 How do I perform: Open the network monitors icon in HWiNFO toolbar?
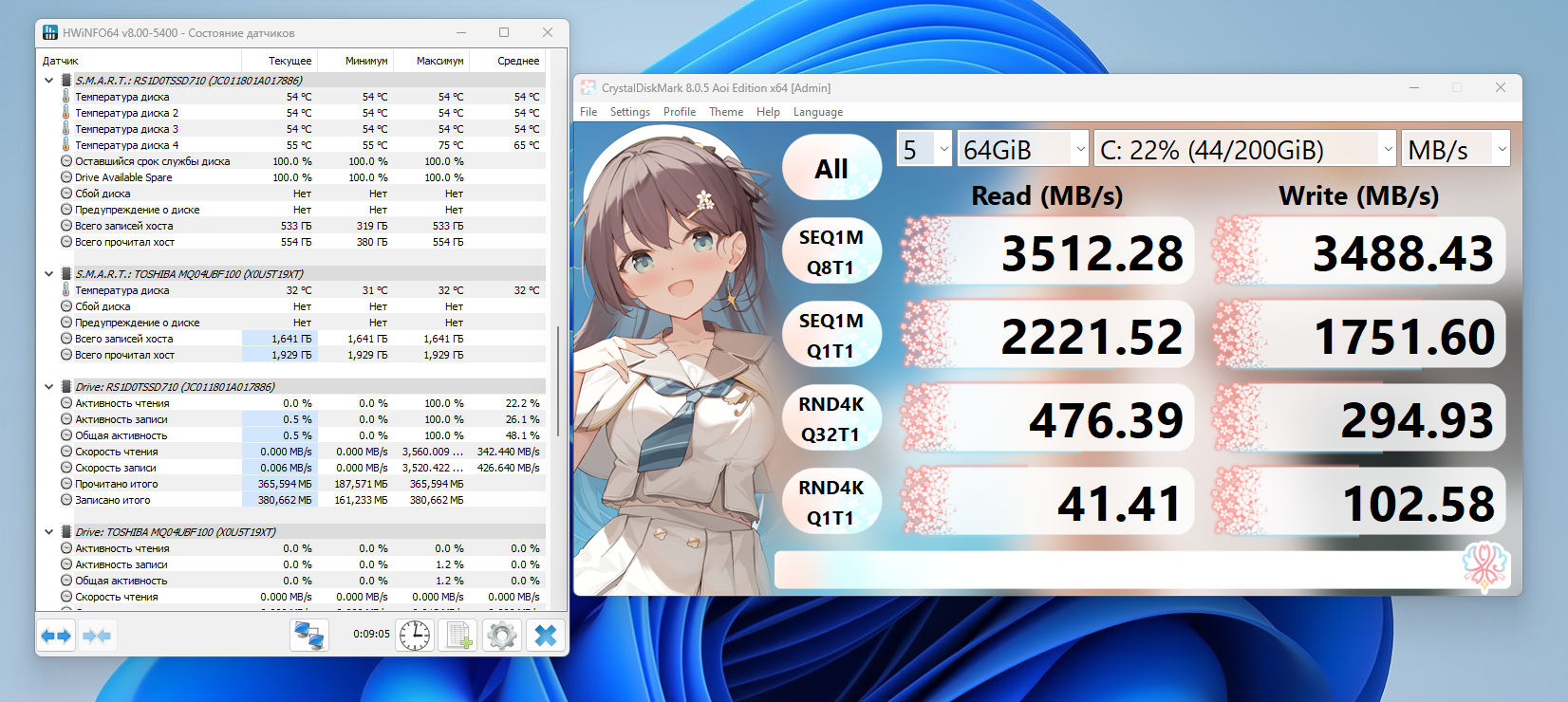click(x=309, y=636)
